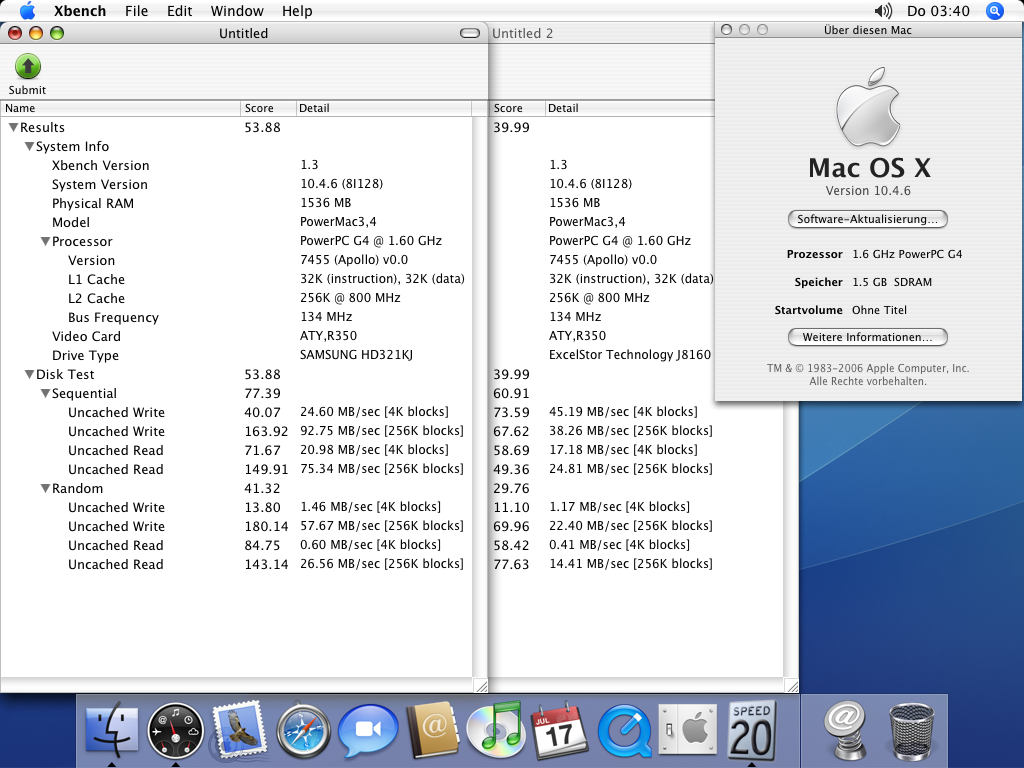This screenshot has height=768, width=1024.
Task: Collapse the Random test group
Action: 45,488
